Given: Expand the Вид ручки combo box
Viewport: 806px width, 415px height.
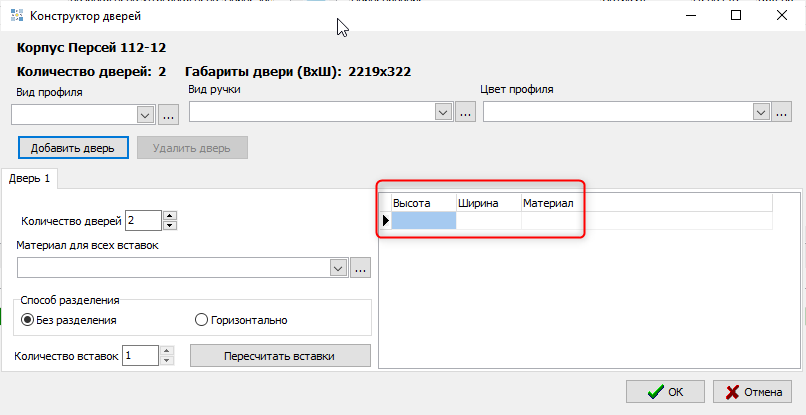Looking at the screenshot, I should click(444, 113).
